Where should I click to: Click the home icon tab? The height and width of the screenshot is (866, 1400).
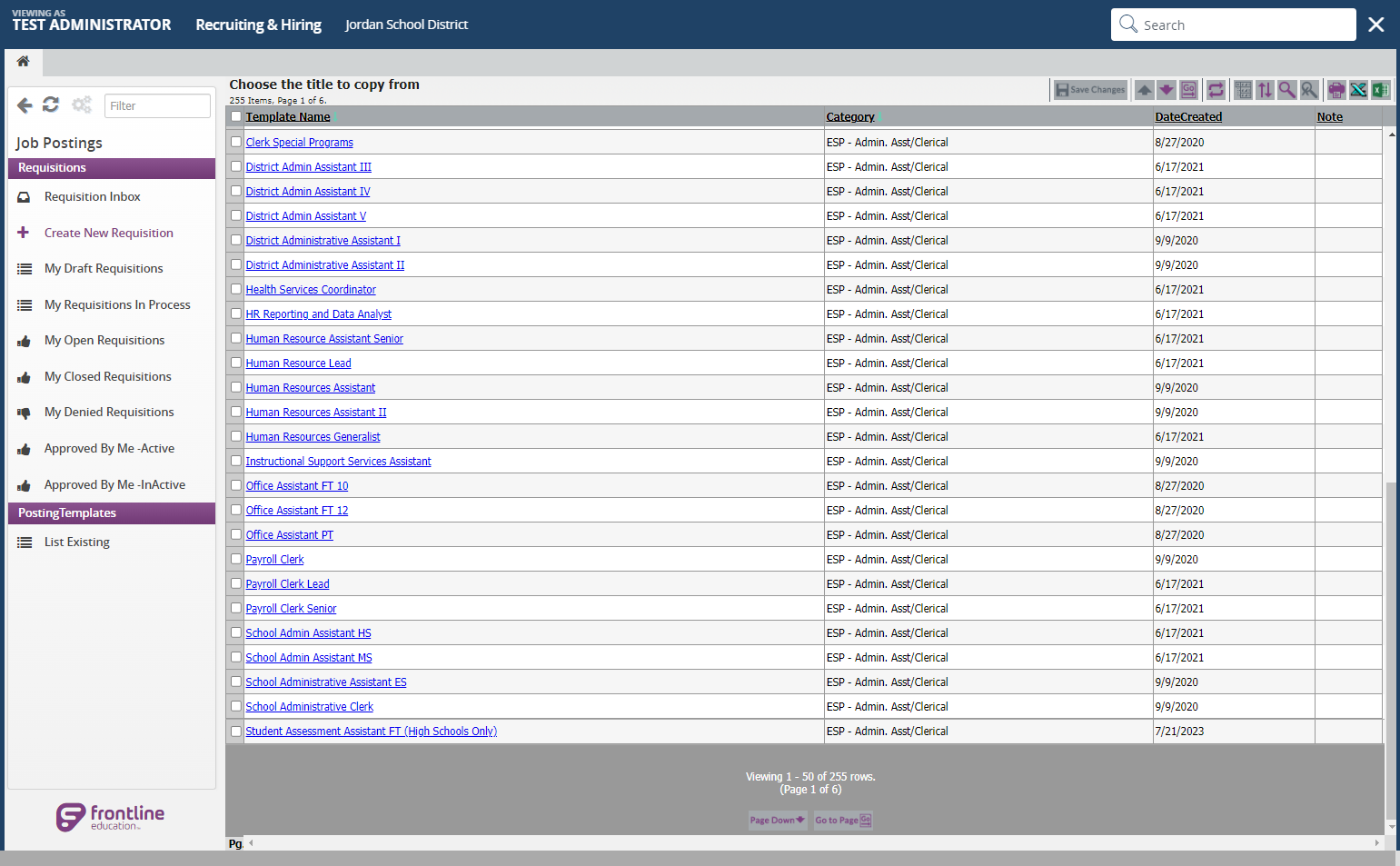point(24,62)
